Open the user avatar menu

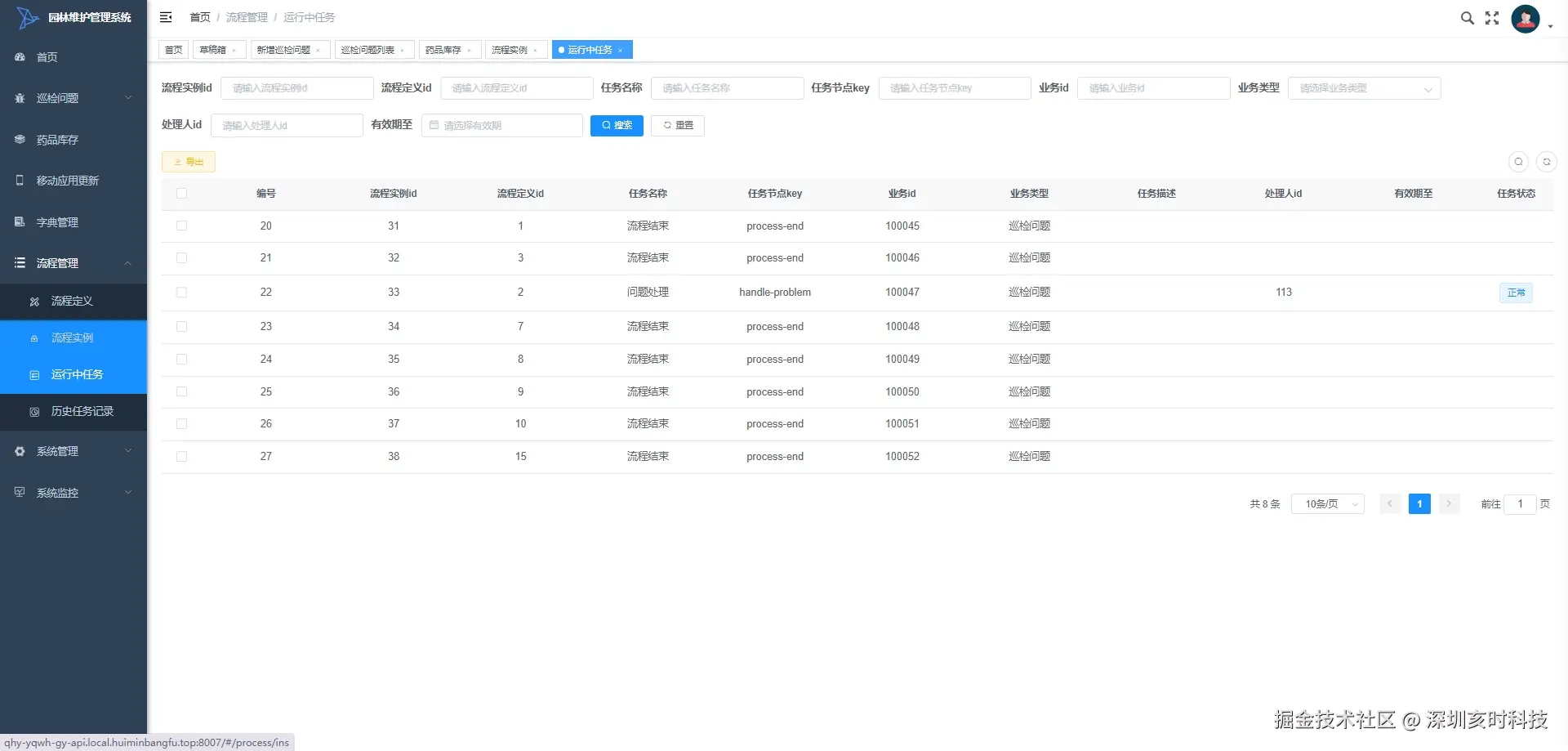[1526, 18]
